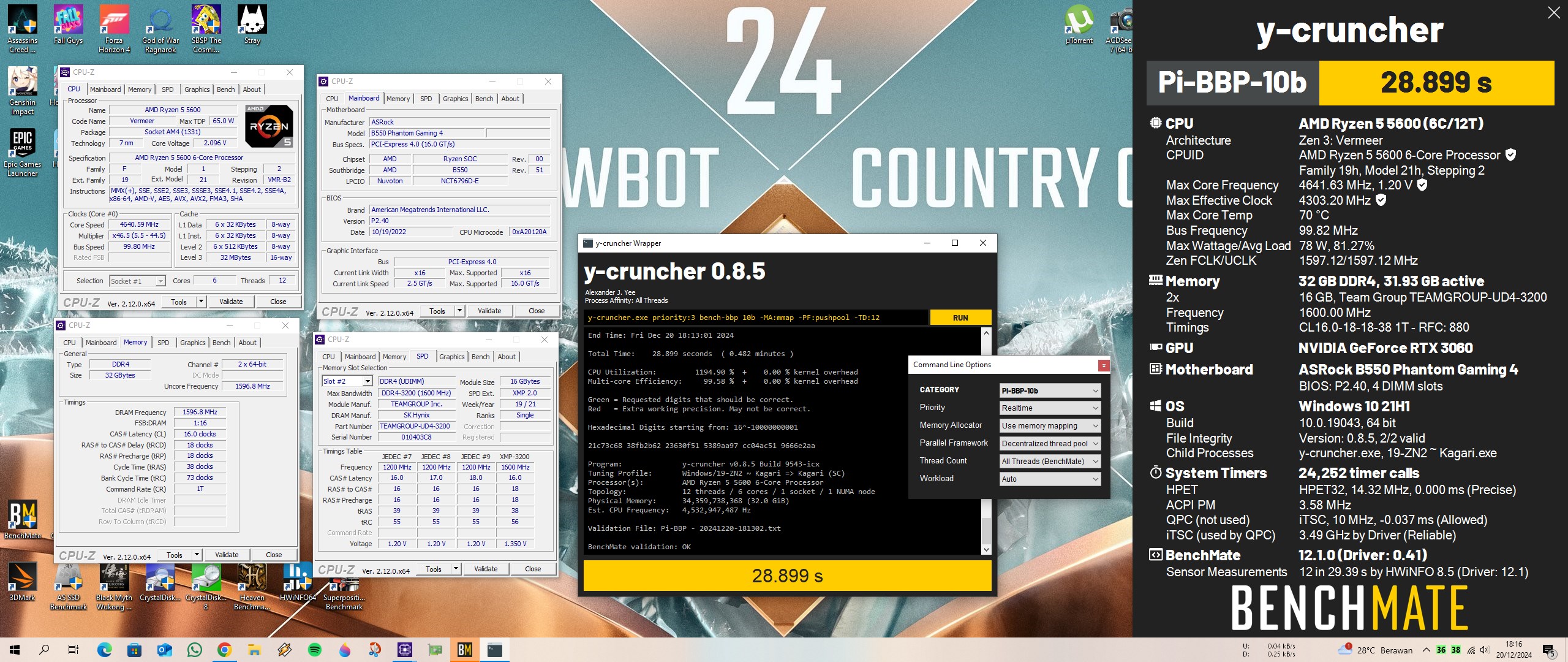Click the 28°C Berawan weather widget
Screen dimensions: 1568x662
point(1376,650)
